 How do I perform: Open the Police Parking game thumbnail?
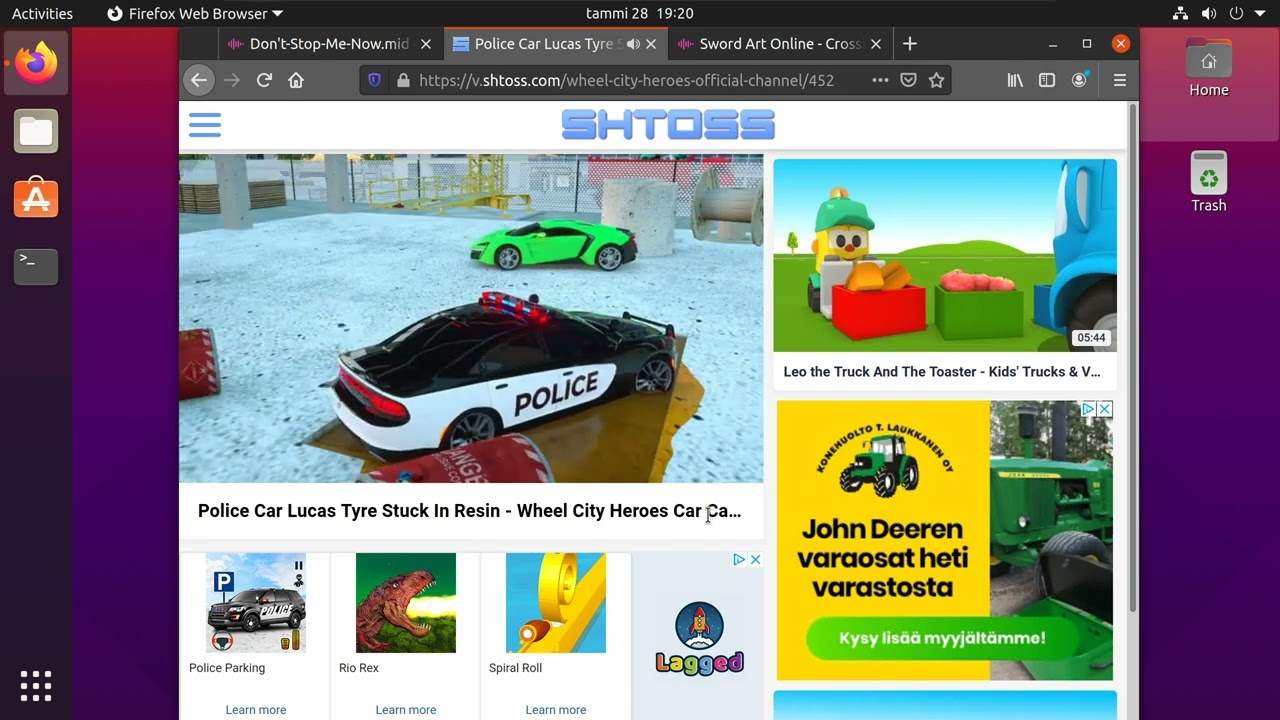256,603
